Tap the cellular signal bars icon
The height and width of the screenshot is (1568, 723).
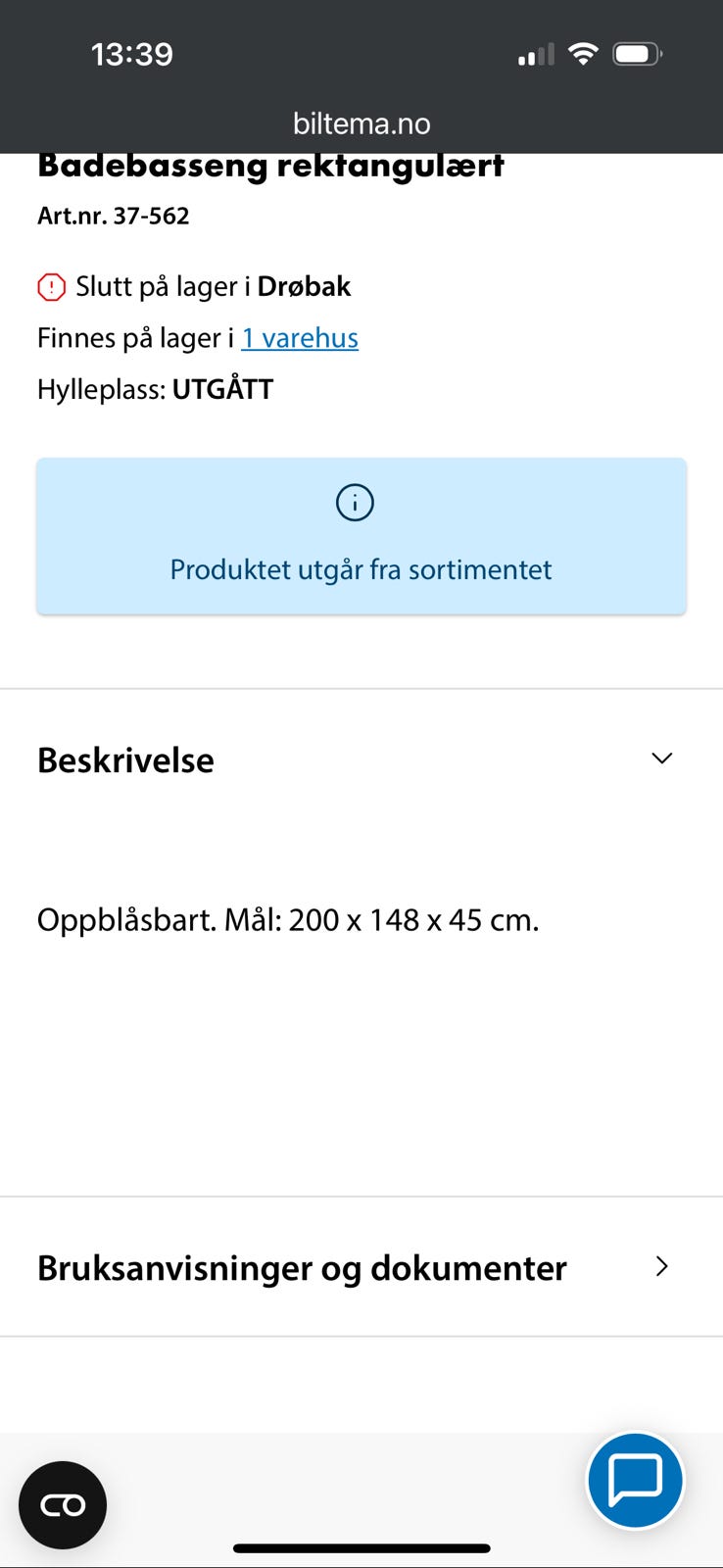pyautogui.click(x=533, y=56)
